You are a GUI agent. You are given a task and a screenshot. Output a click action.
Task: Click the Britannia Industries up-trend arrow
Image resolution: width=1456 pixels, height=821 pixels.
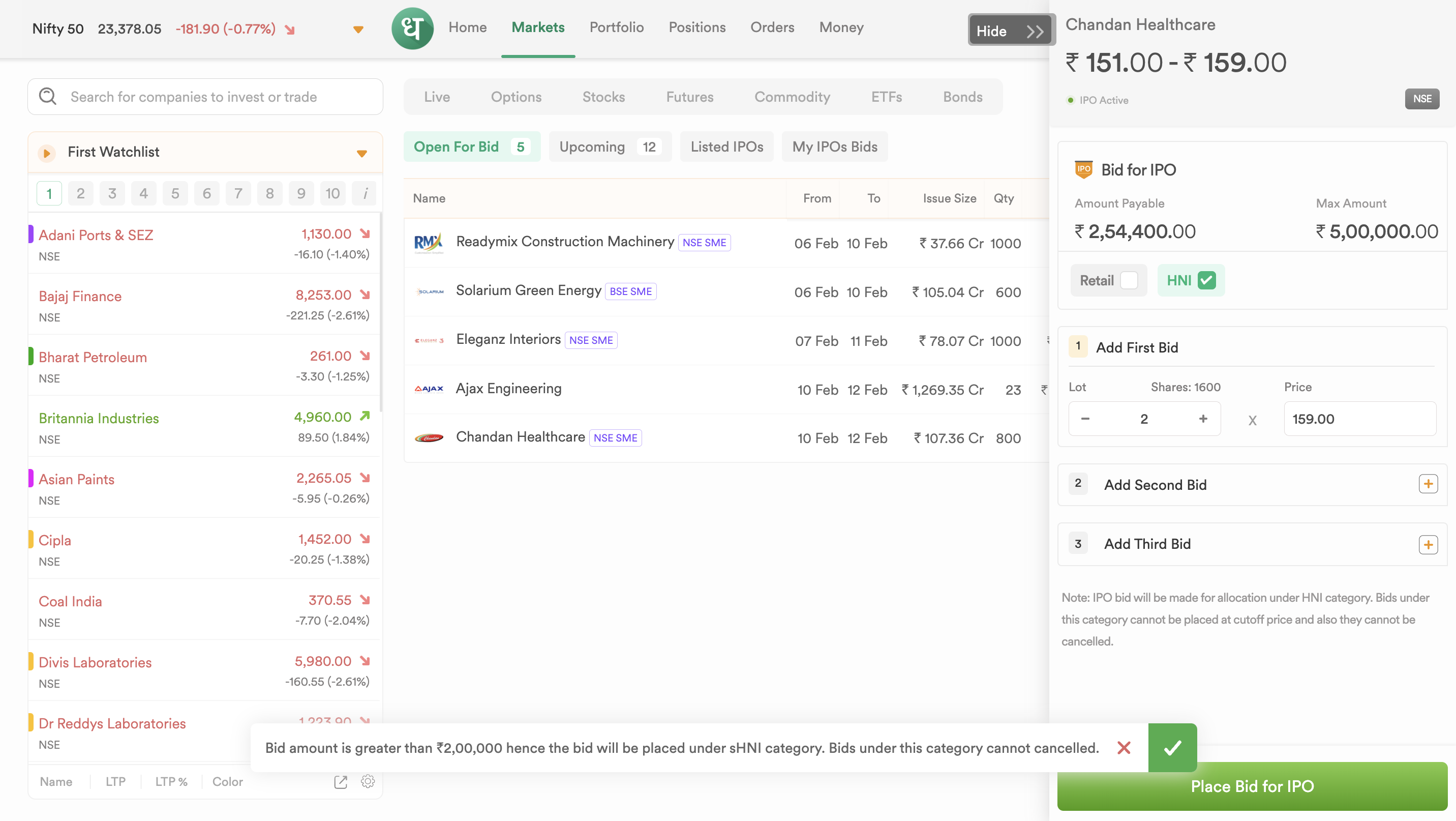(365, 416)
